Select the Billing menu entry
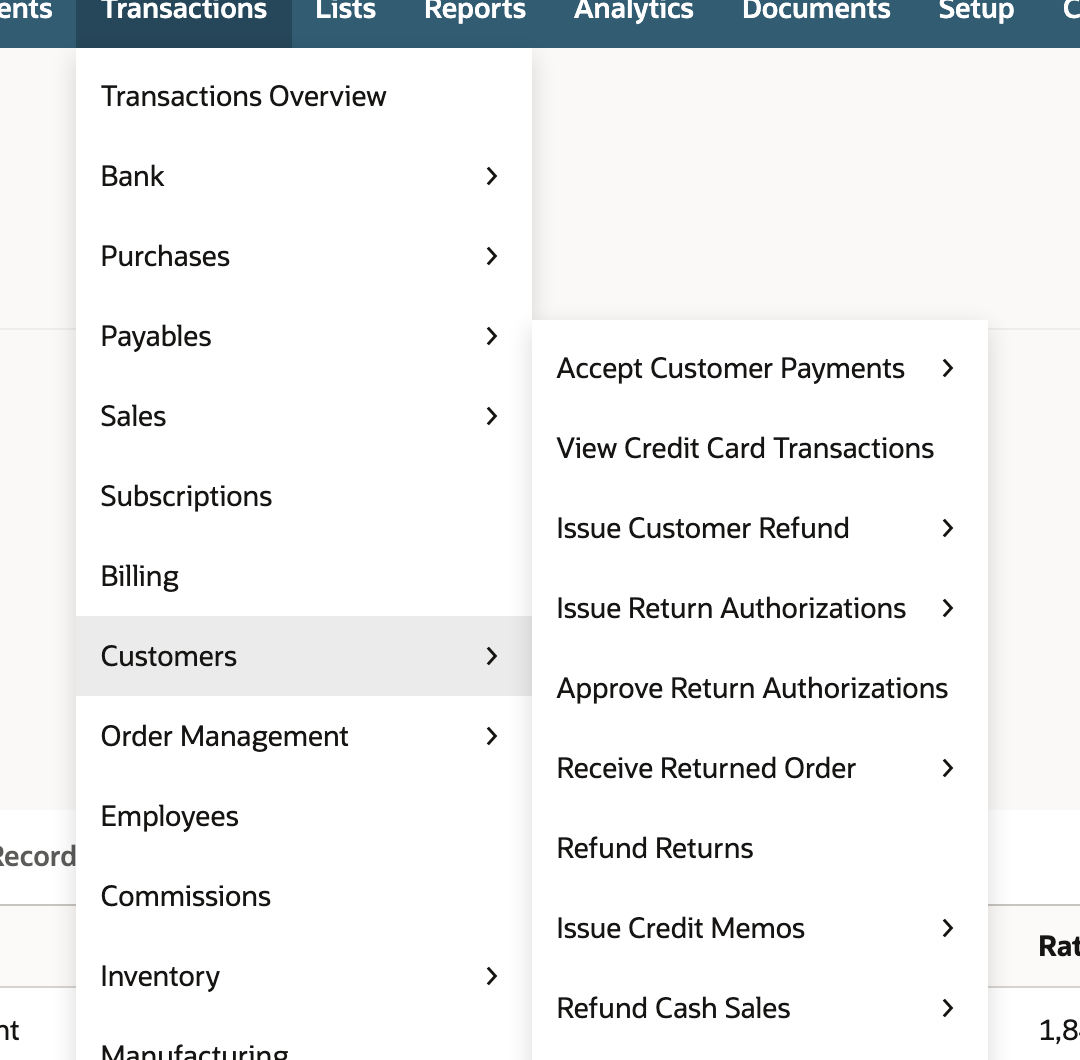 [304, 576]
